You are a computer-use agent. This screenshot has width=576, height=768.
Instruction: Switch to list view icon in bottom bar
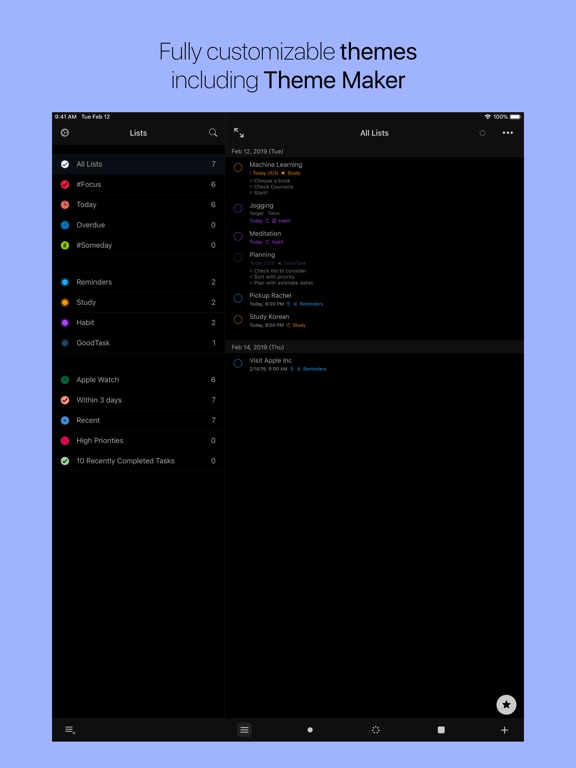[244, 730]
